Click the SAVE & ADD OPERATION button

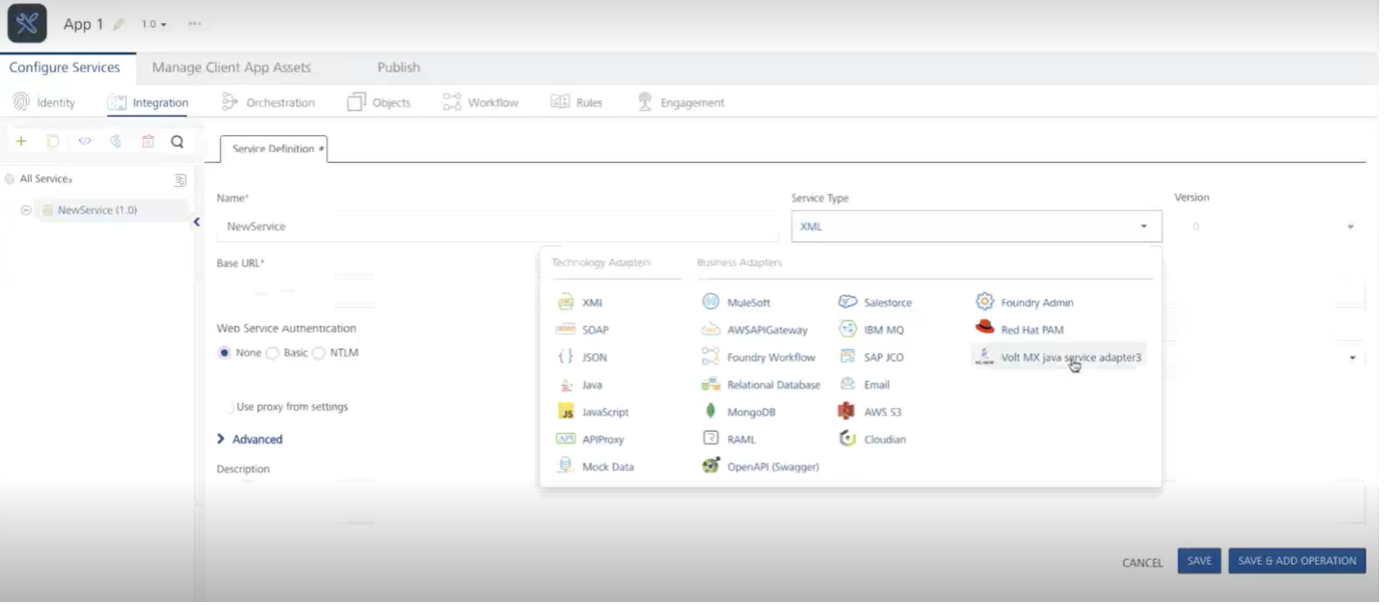pyautogui.click(x=1297, y=561)
